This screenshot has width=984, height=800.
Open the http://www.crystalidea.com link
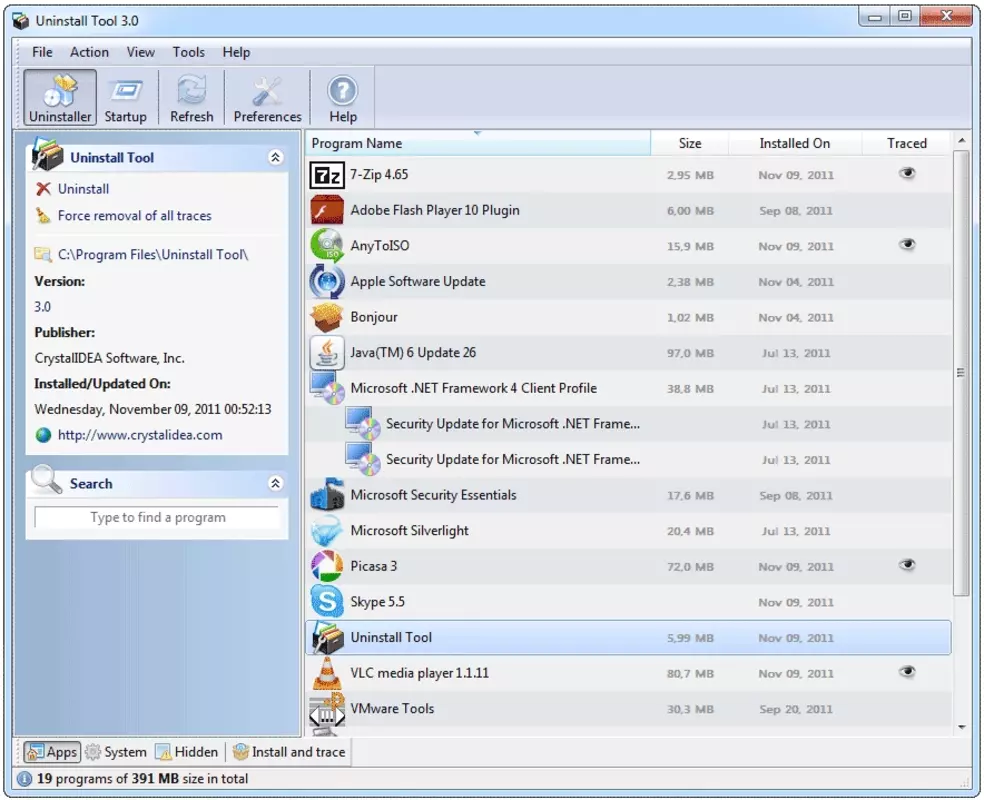(140, 435)
